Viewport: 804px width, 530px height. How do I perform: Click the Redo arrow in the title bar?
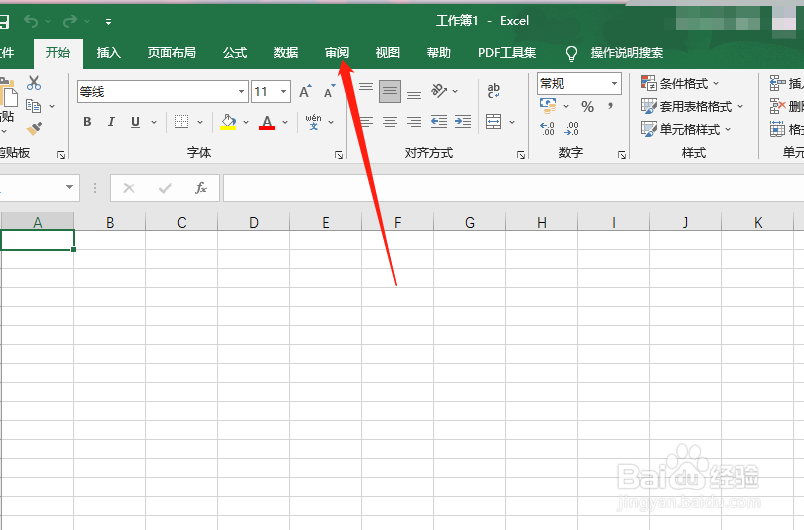click(70, 21)
